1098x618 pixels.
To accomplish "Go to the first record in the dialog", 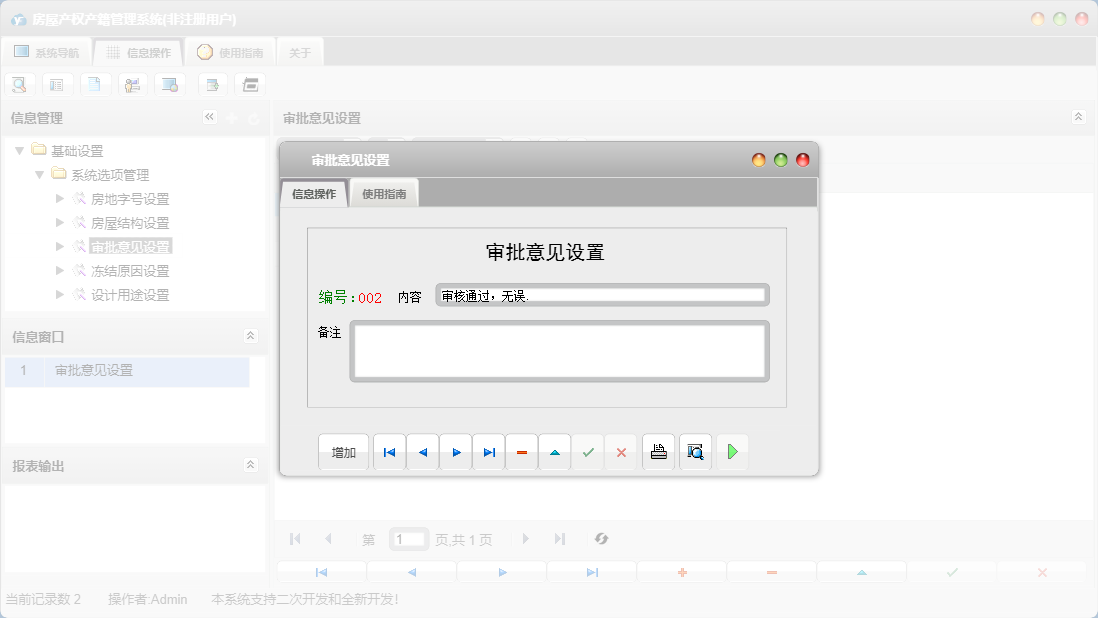I will point(389,451).
